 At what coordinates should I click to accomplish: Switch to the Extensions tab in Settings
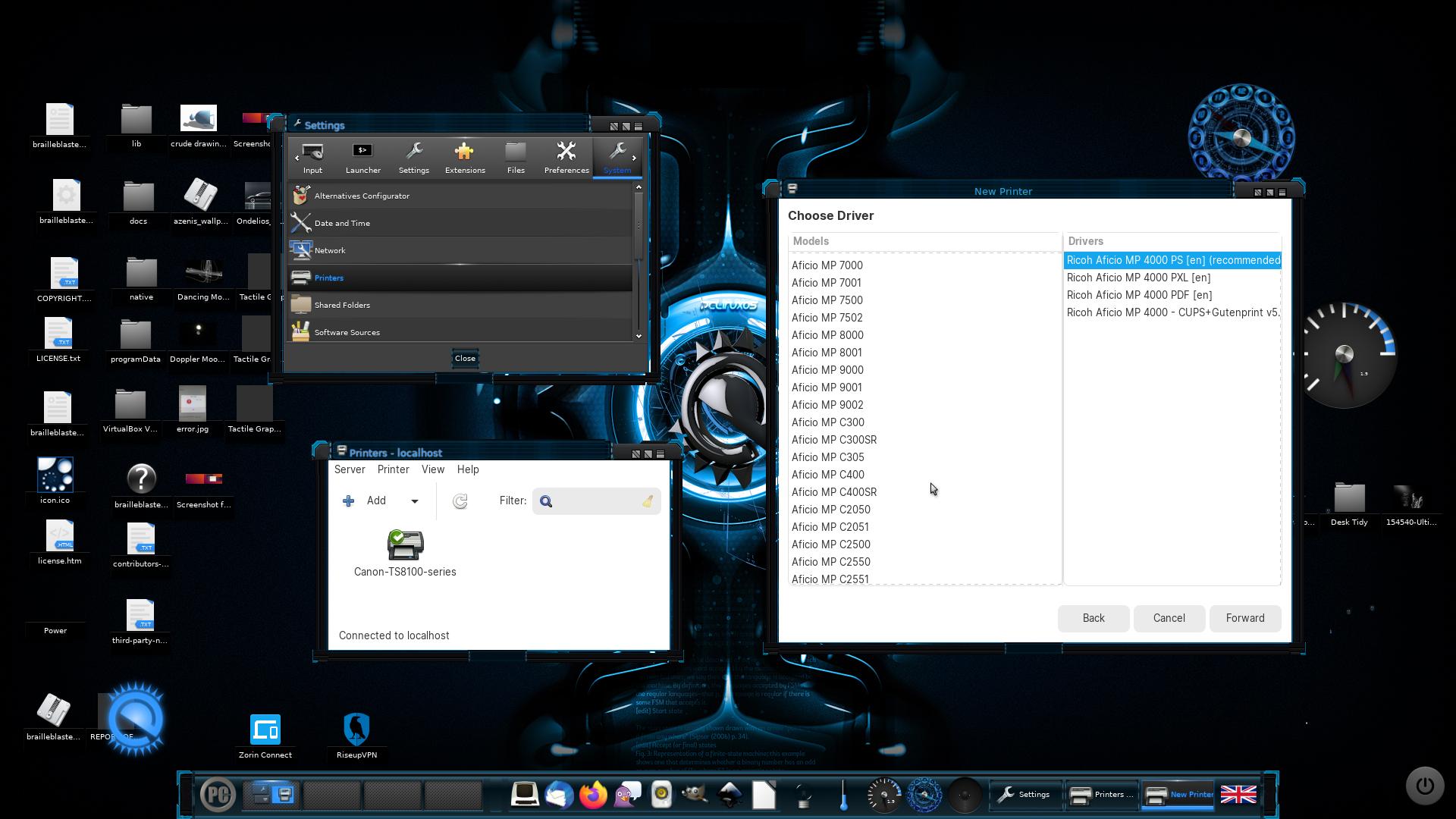click(465, 158)
